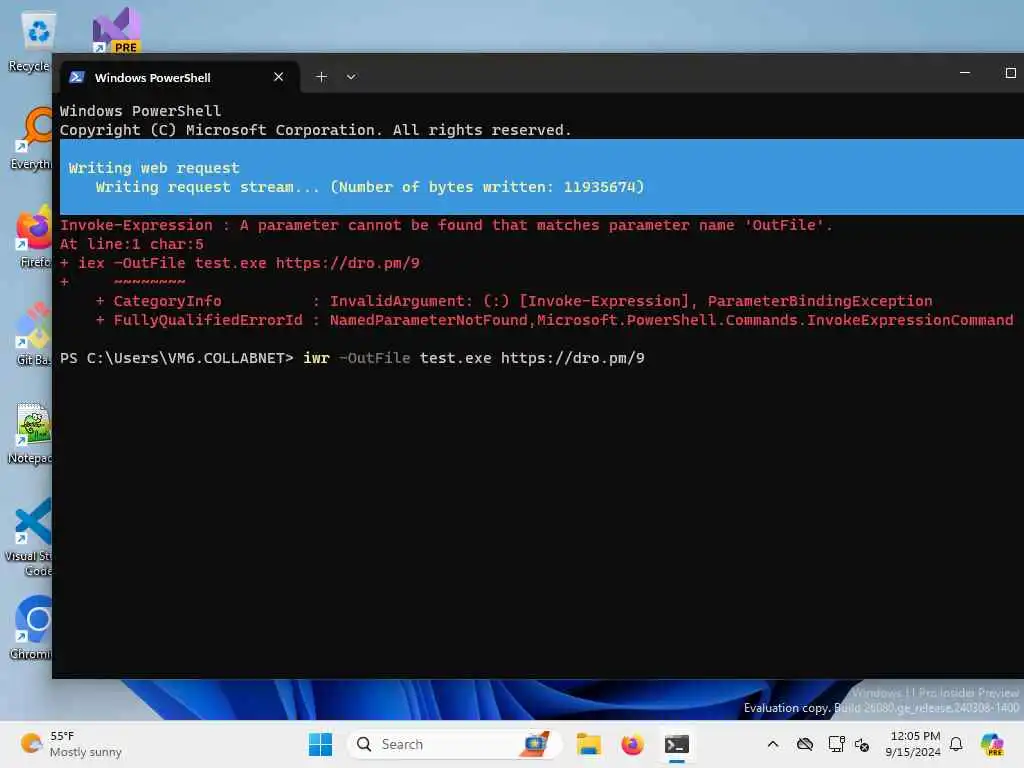The width and height of the screenshot is (1024, 768).
Task: Click the taskbar Search box
Action: coord(453,744)
